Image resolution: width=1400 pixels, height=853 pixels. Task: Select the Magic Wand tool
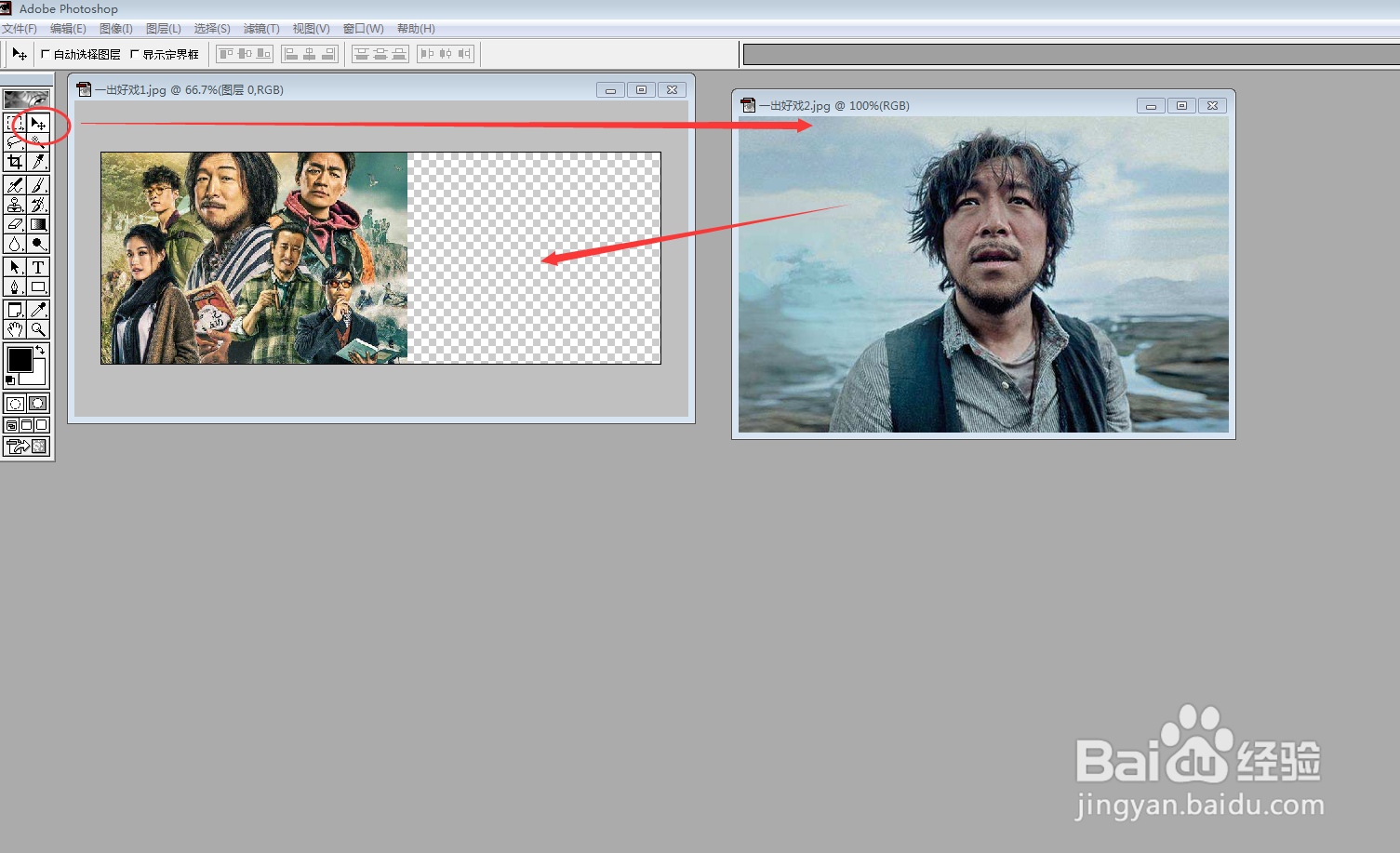38,141
